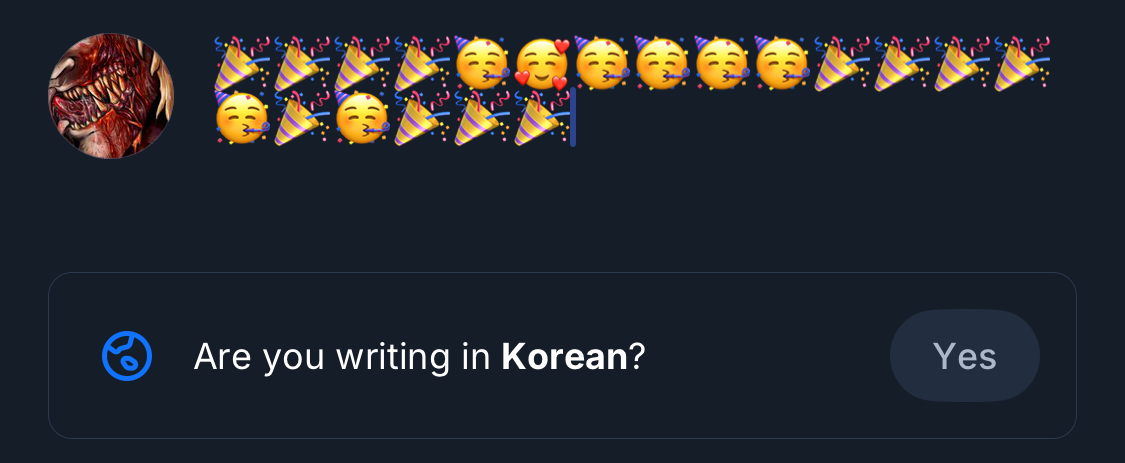Click the bold Korean word in prompt
This screenshot has width=1125, height=463.
564,356
